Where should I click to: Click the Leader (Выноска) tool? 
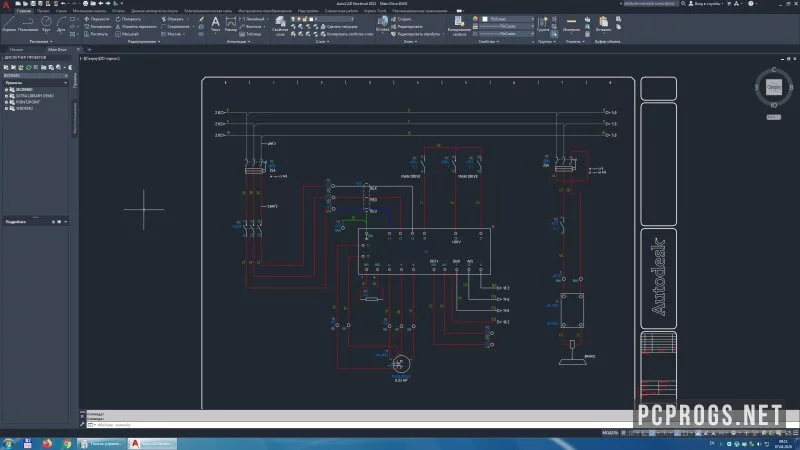251,27
